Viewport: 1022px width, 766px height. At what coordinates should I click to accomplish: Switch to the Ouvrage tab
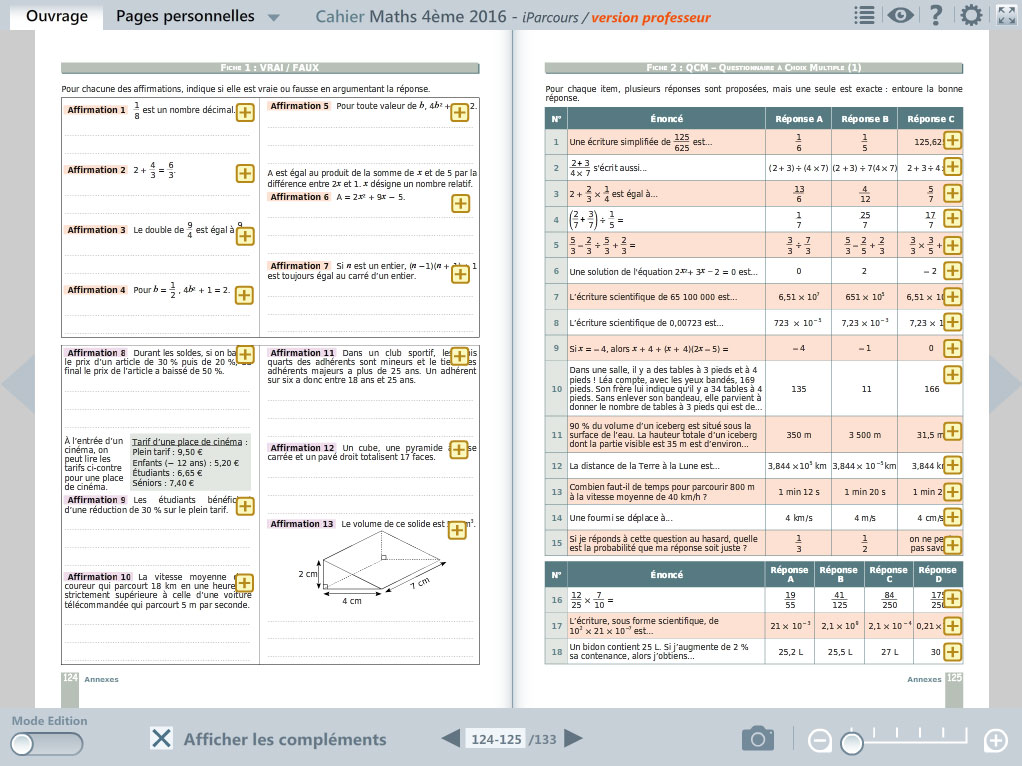57,16
